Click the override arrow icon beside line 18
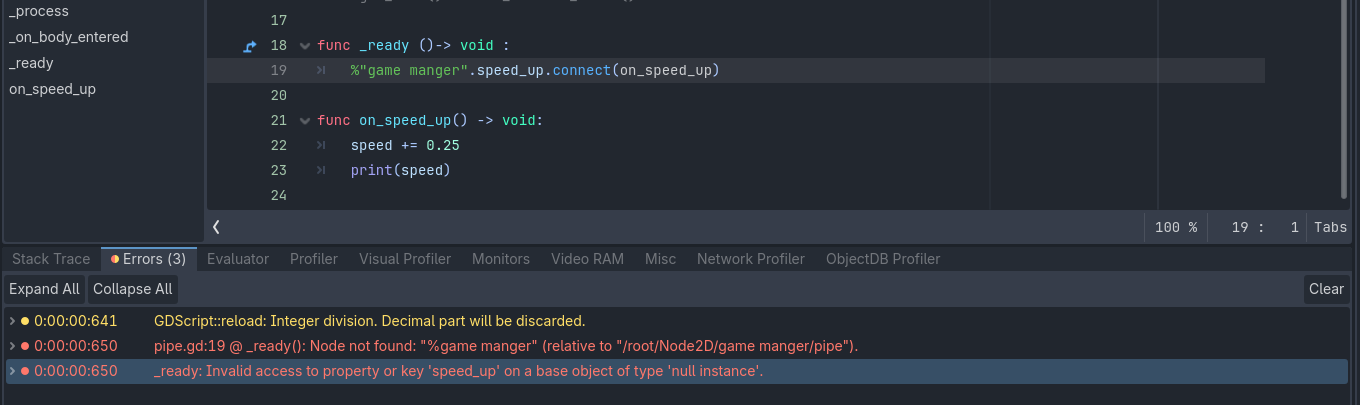Image resolution: width=1360 pixels, height=405 pixels. 250,46
